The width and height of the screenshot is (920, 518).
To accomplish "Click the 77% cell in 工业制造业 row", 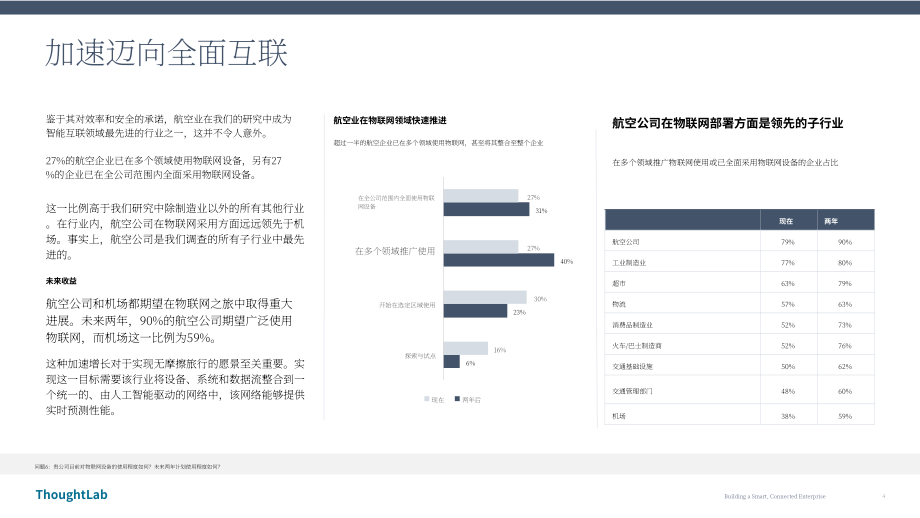I will click(788, 263).
